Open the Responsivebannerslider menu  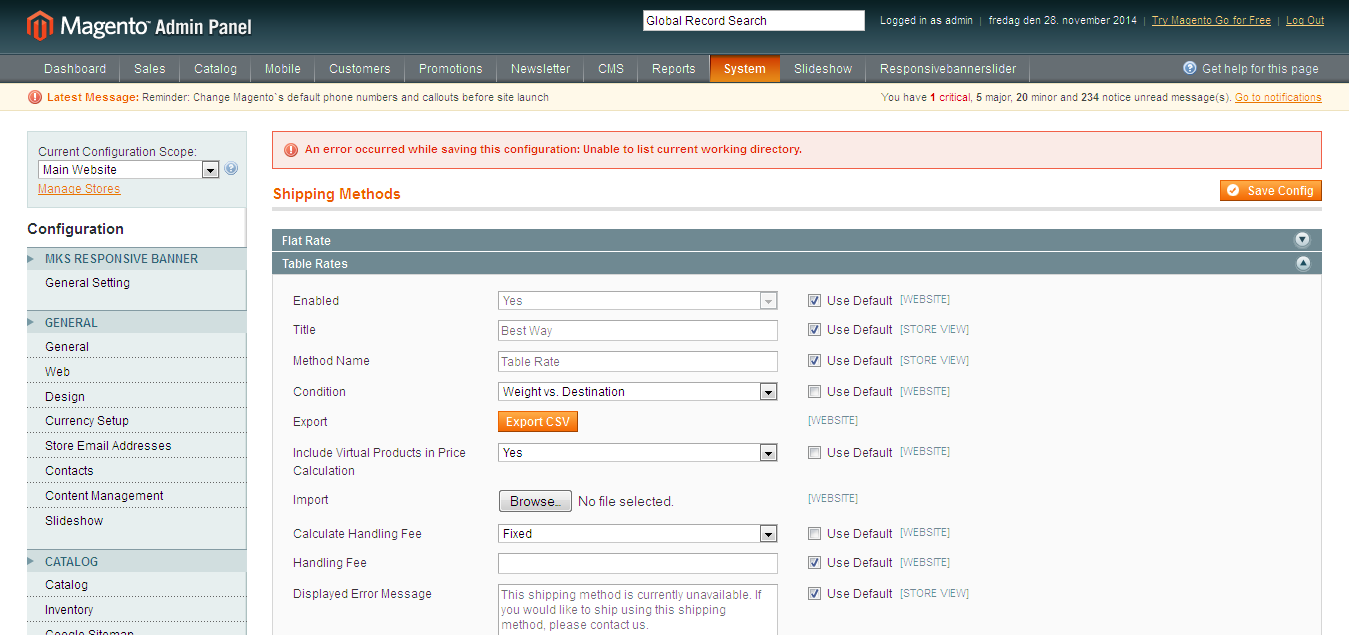[948, 69]
